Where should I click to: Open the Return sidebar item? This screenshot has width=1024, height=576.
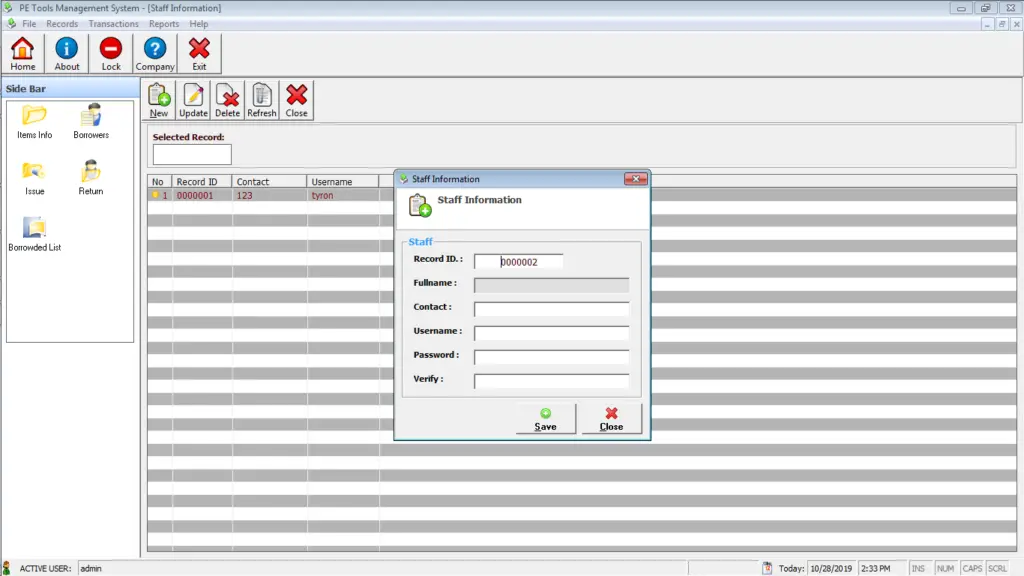pyautogui.click(x=90, y=177)
